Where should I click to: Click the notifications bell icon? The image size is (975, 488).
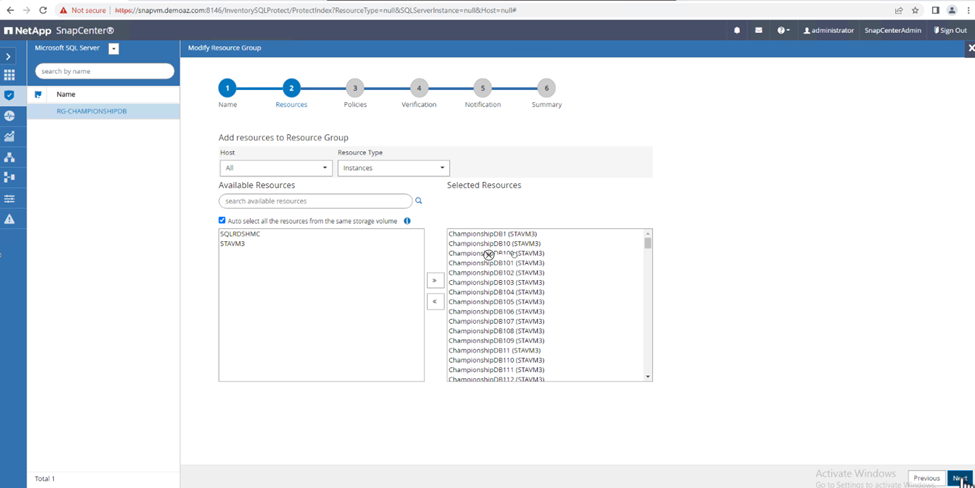pos(737,30)
